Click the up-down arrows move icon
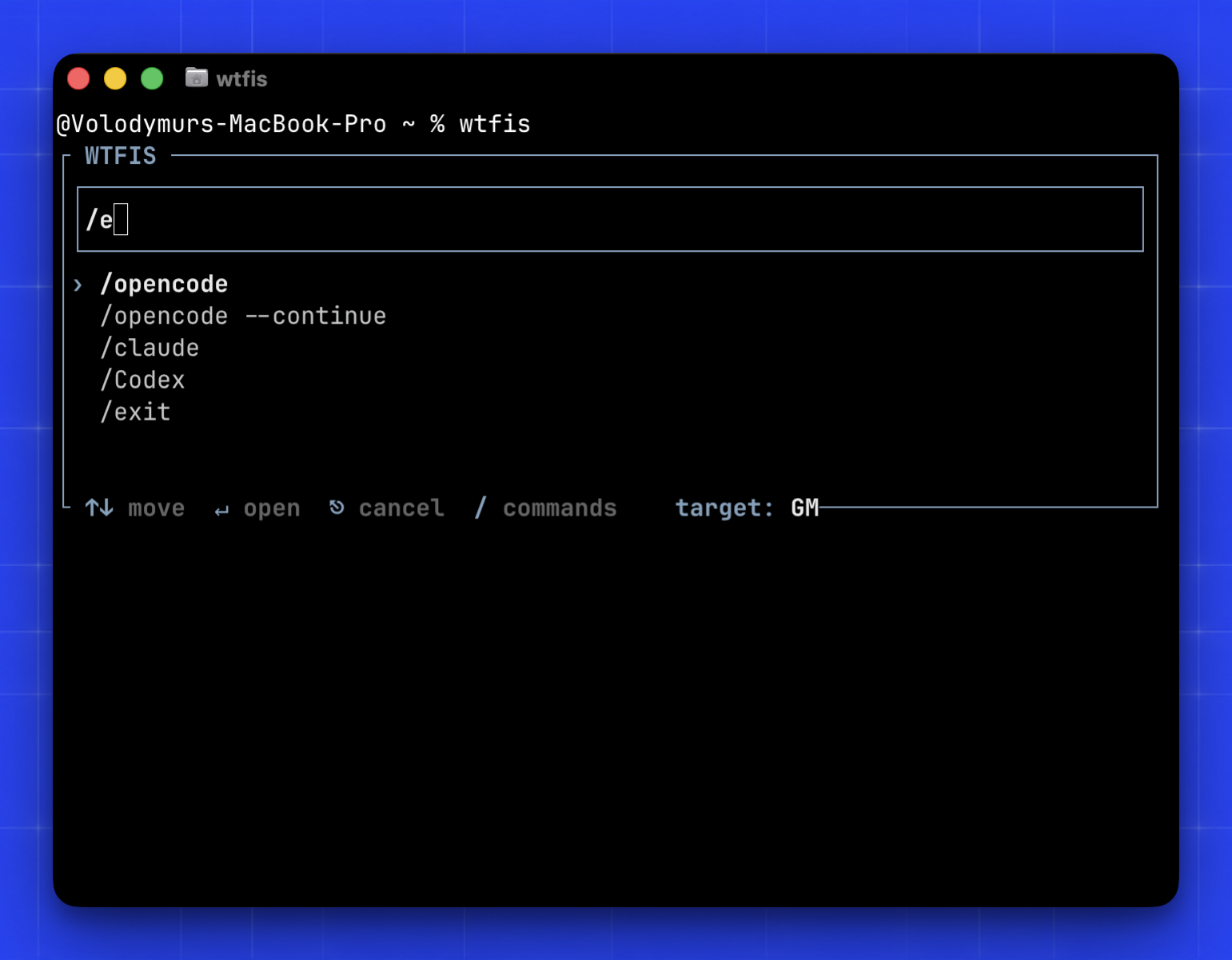The height and width of the screenshot is (960, 1232). coord(99,508)
